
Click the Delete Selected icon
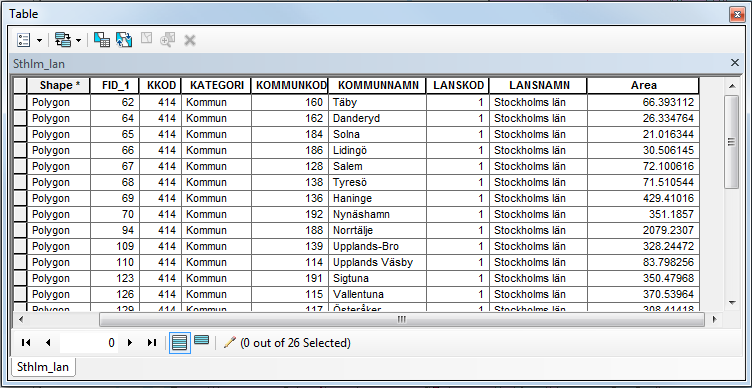[x=190, y=40]
